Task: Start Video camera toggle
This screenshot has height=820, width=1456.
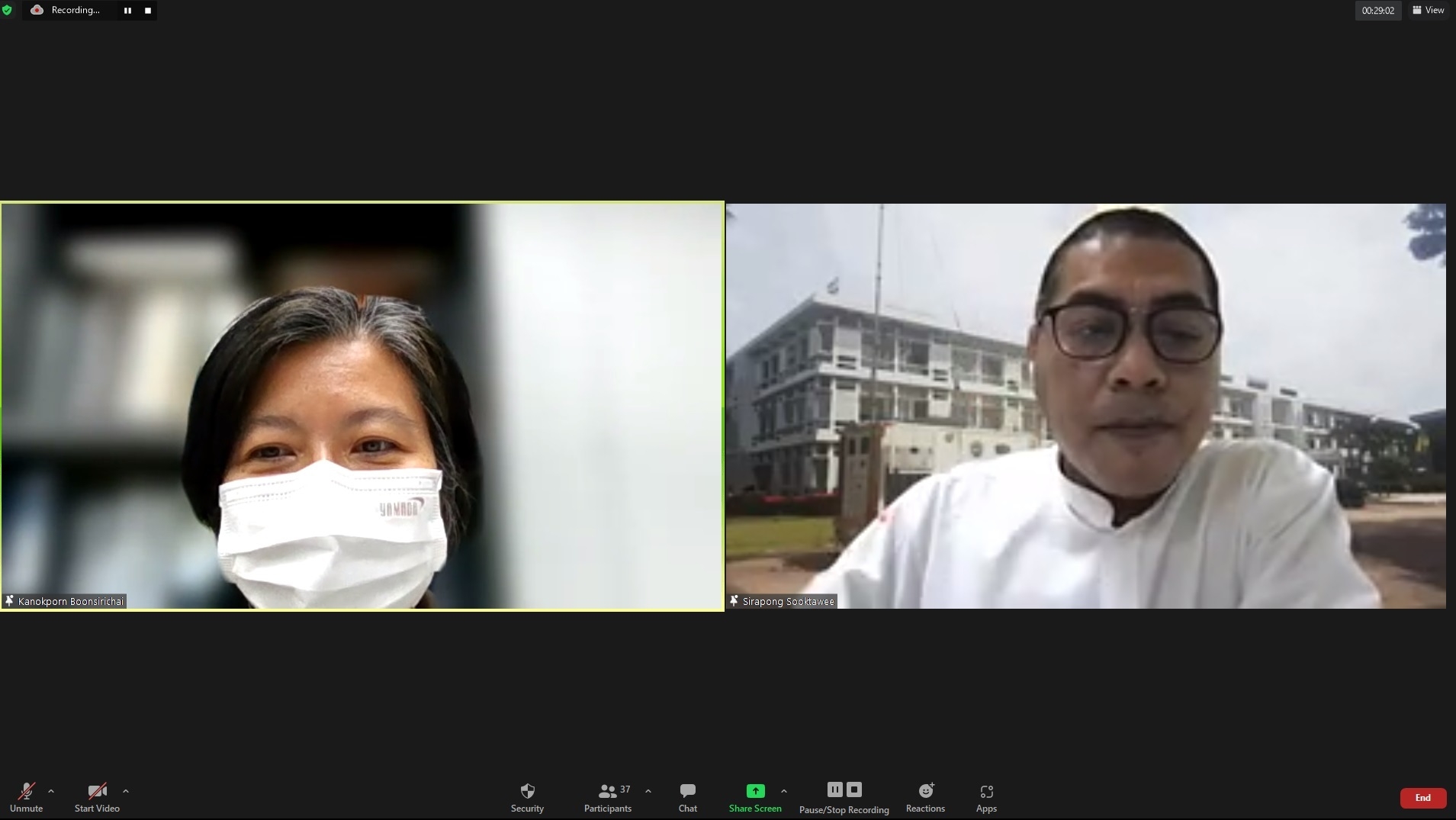Action: [97, 798]
